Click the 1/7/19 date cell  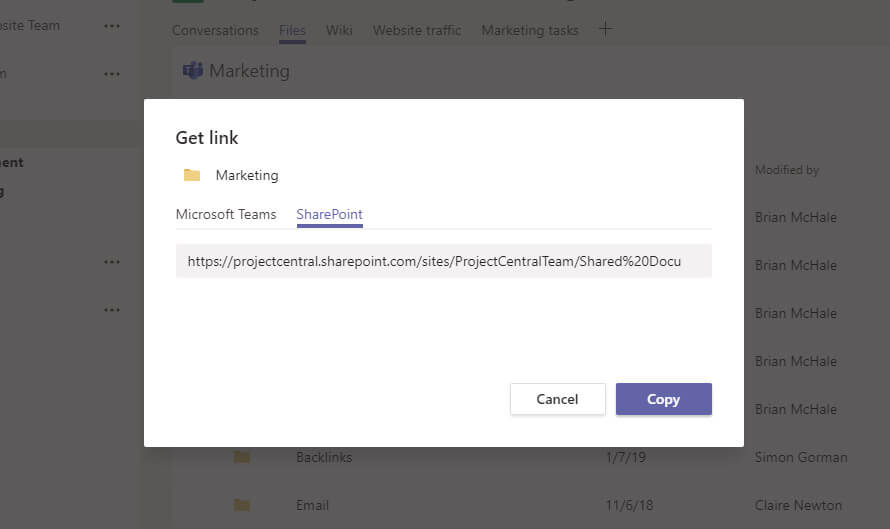(625, 457)
